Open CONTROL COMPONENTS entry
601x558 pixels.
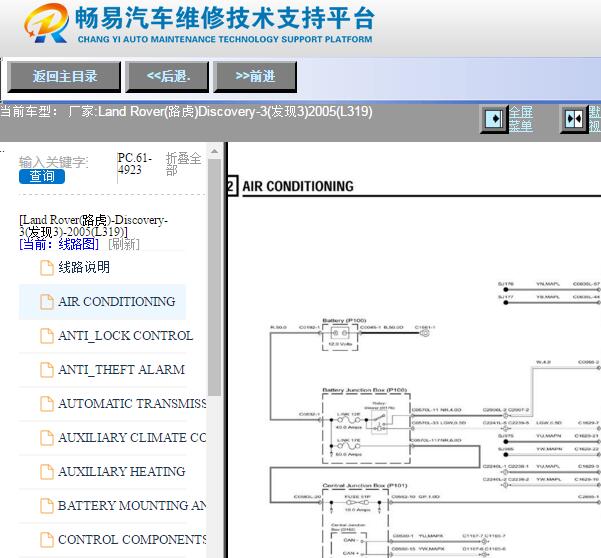(132, 540)
